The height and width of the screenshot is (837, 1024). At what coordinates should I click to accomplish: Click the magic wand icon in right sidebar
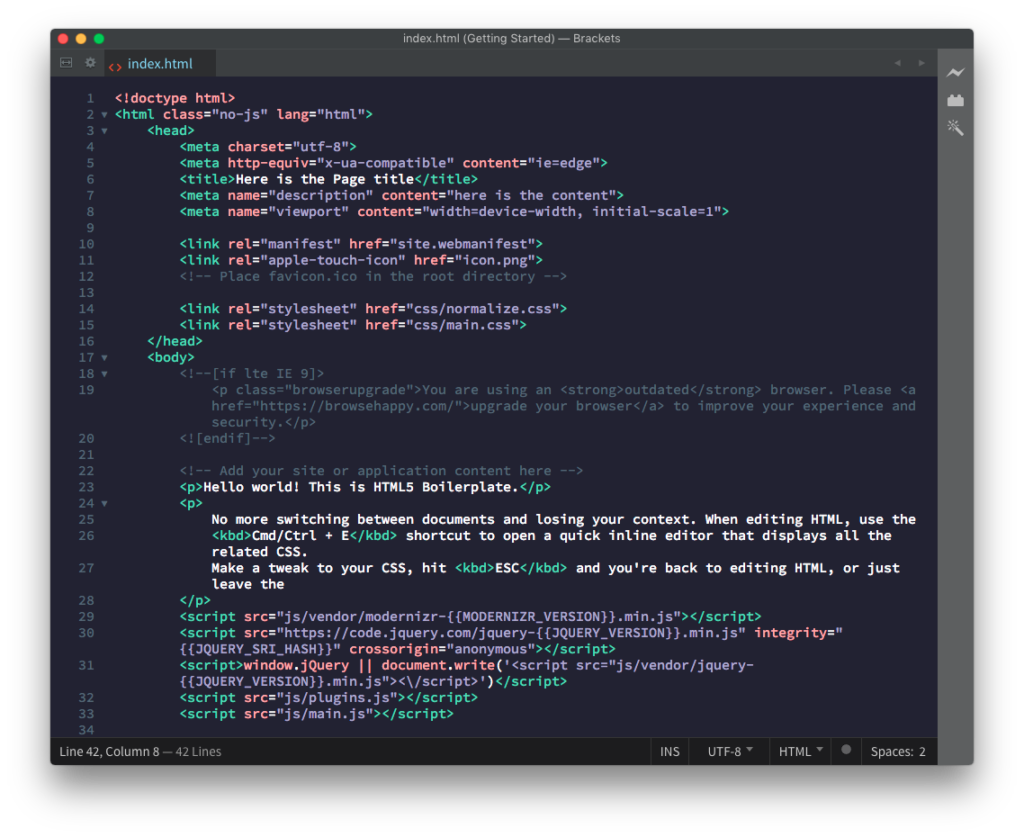coord(956,127)
